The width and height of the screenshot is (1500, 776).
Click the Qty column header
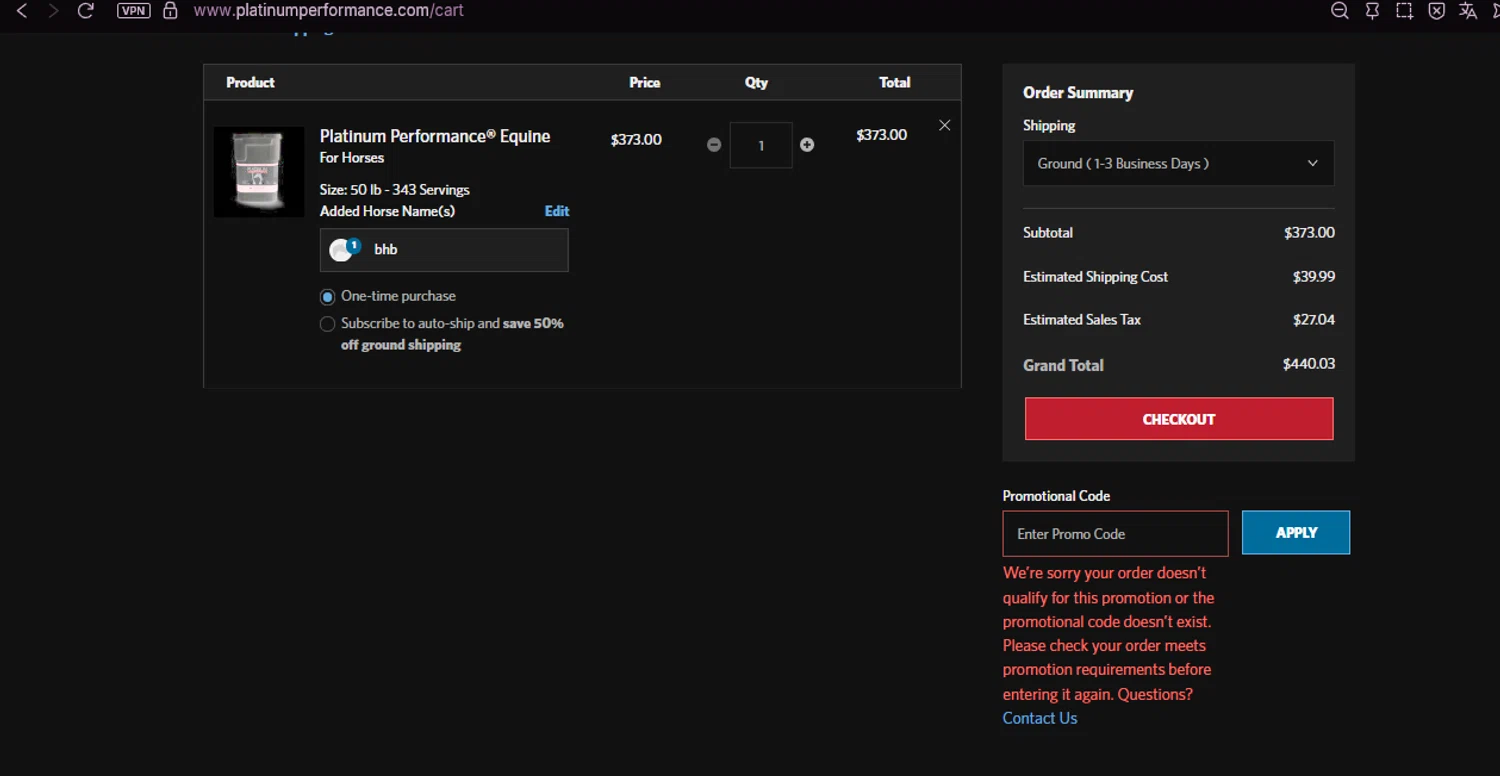[756, 82]
